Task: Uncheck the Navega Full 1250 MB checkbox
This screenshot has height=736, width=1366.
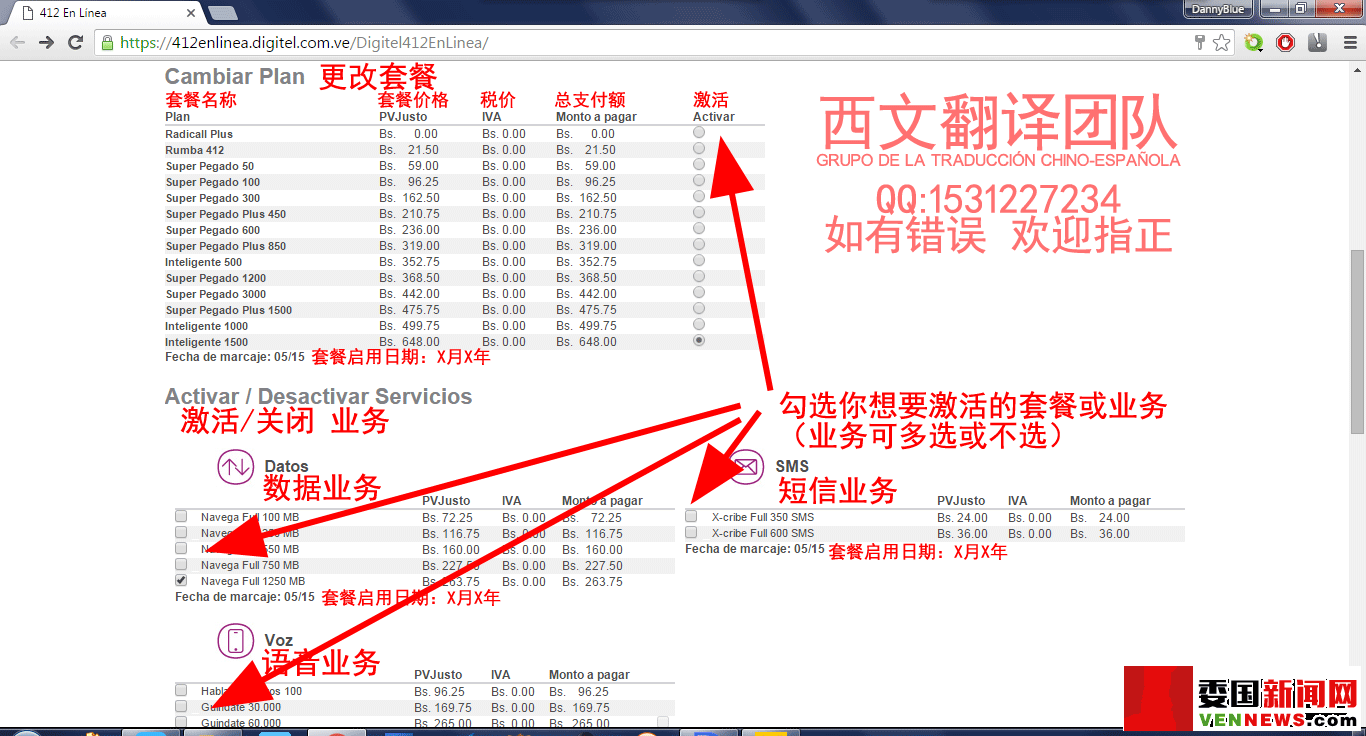Action: pos(181,580)
